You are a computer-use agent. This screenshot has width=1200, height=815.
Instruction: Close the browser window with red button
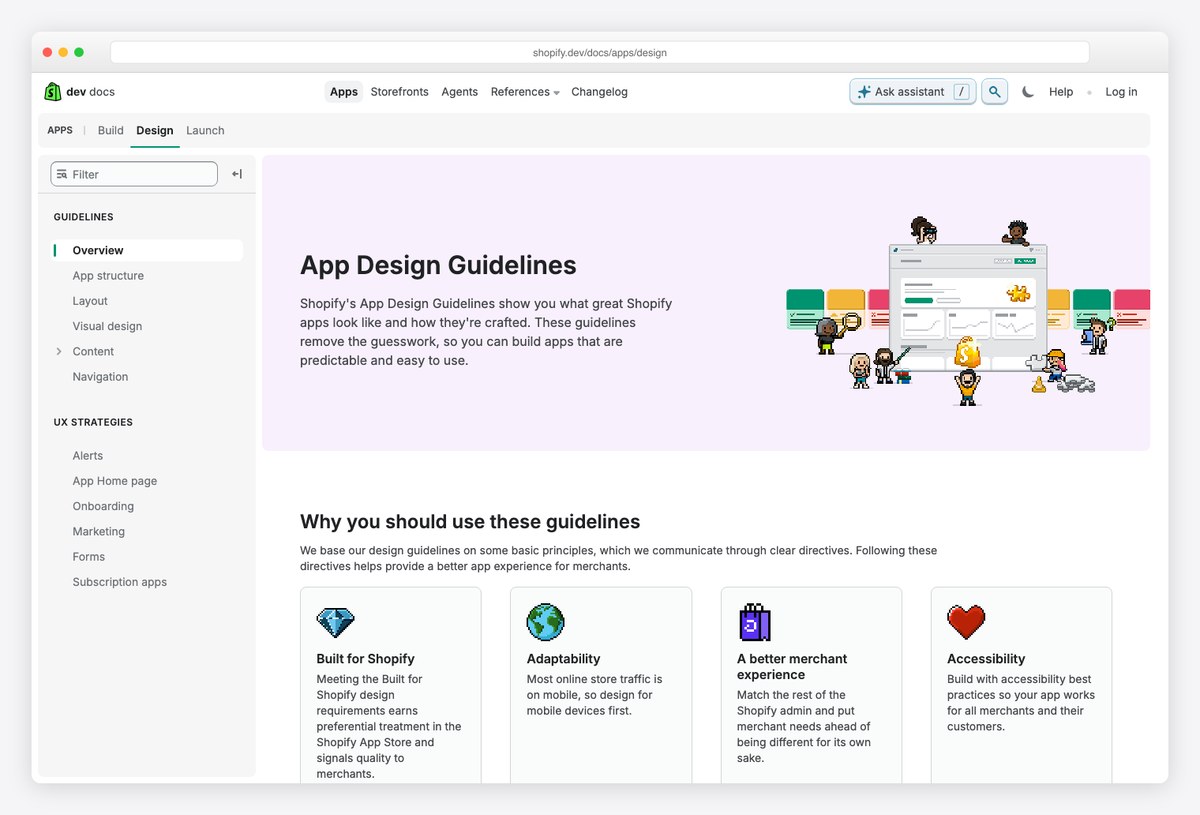(x=47, y=52)
